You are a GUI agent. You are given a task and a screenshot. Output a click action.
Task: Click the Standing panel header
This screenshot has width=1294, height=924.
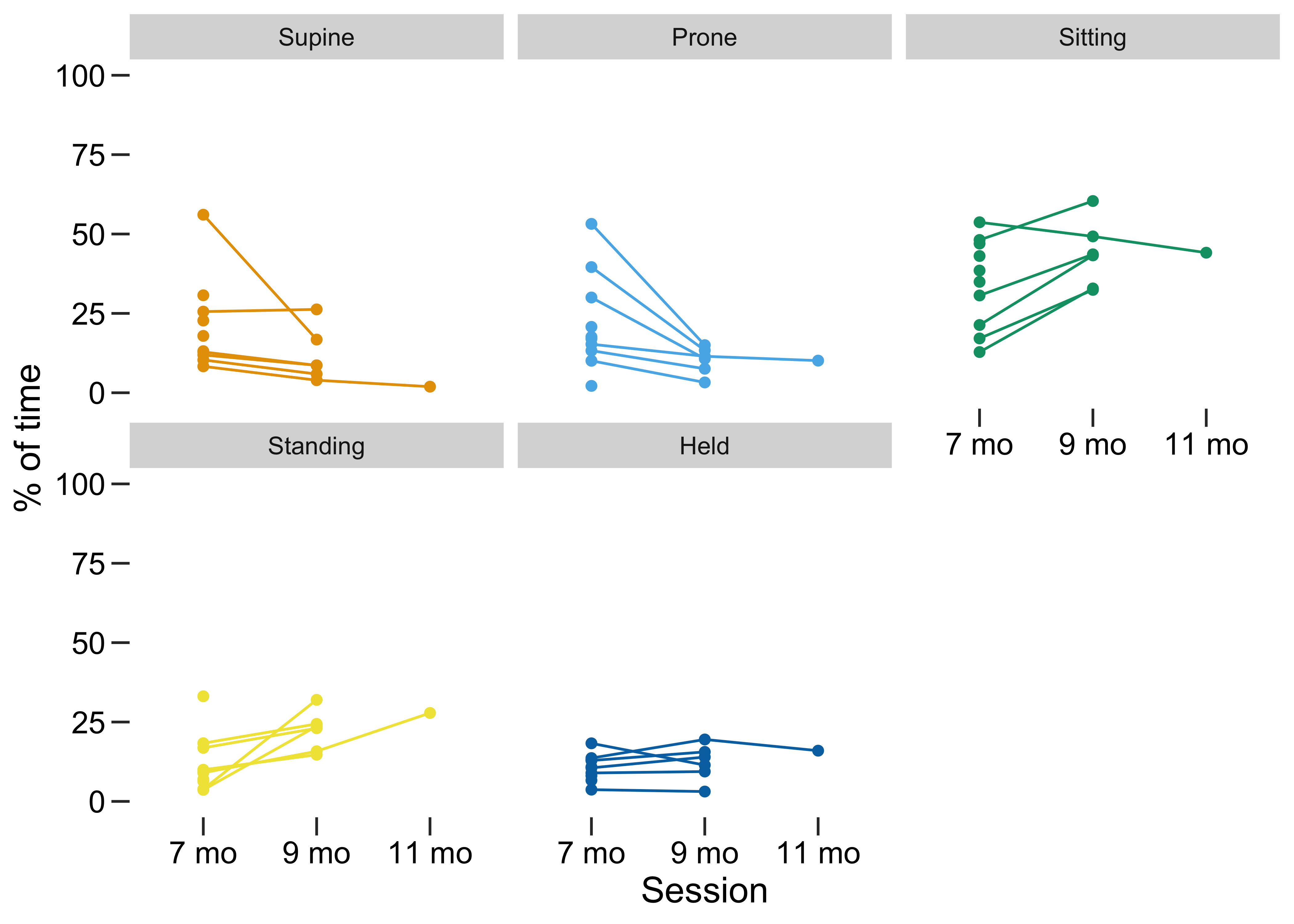(x=316, y=445)
